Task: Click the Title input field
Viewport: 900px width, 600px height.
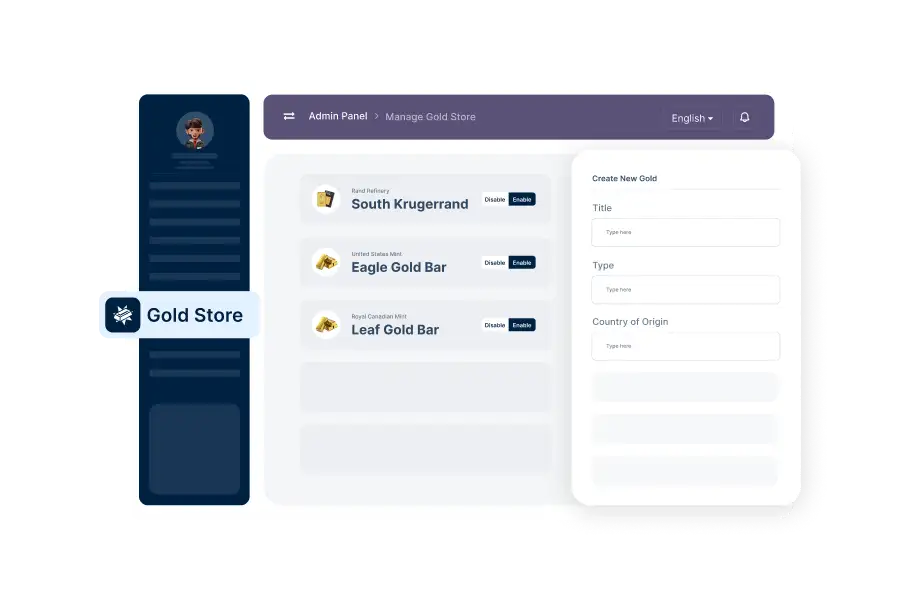Action: [685, 232]
